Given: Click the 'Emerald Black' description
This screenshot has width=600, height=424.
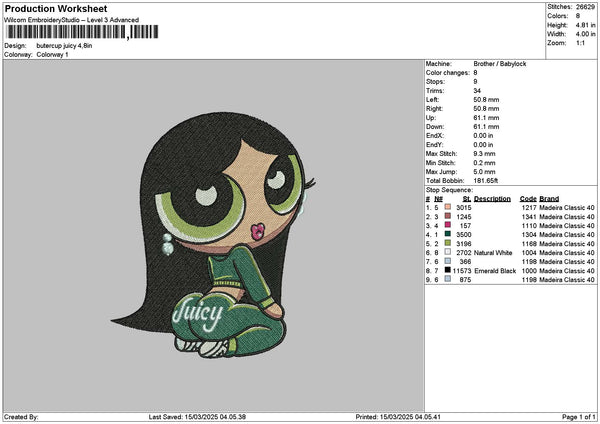Looking at the screenshot, I should 495,271.
